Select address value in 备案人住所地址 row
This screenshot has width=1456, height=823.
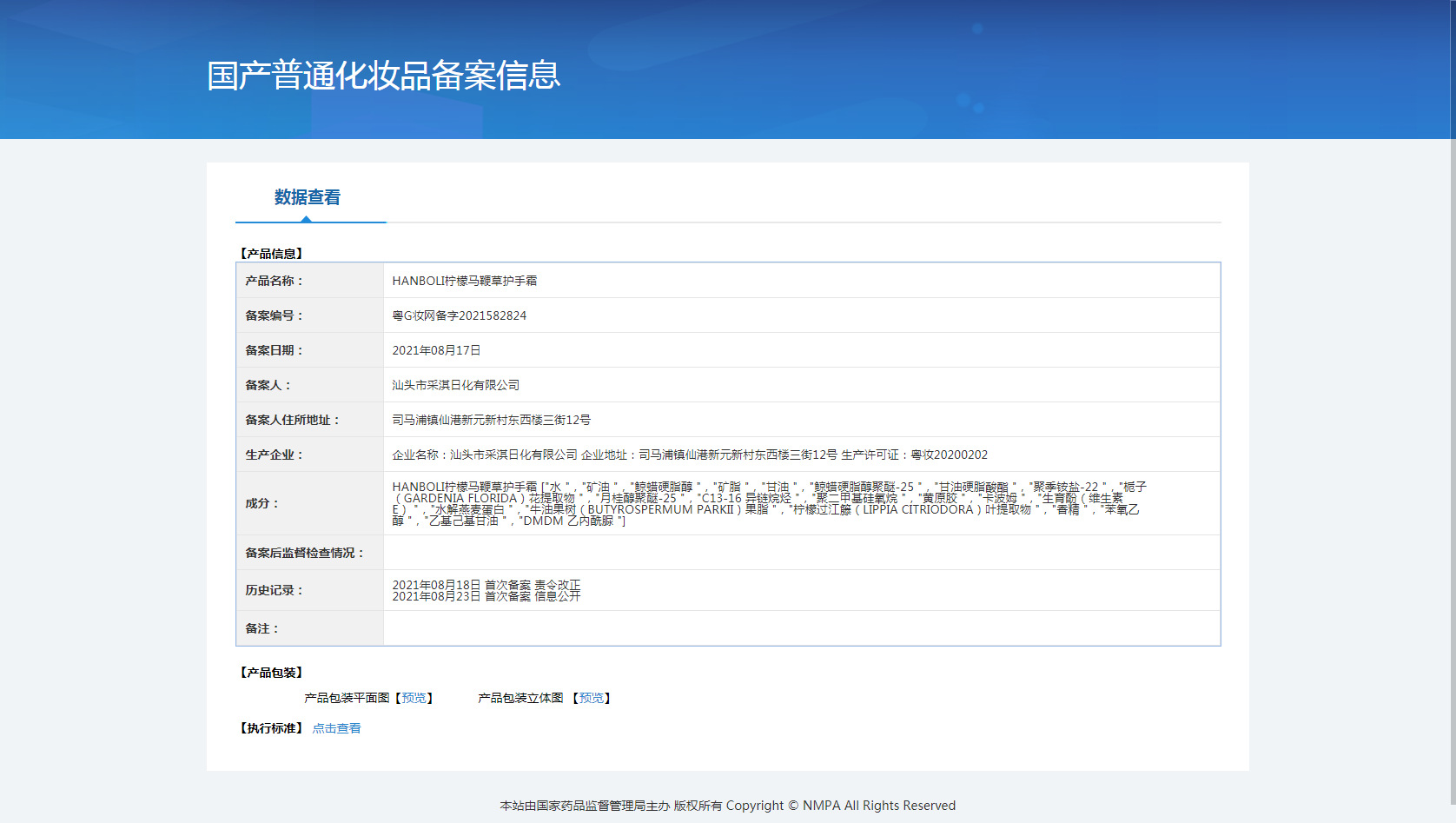[x=492, y=420]
